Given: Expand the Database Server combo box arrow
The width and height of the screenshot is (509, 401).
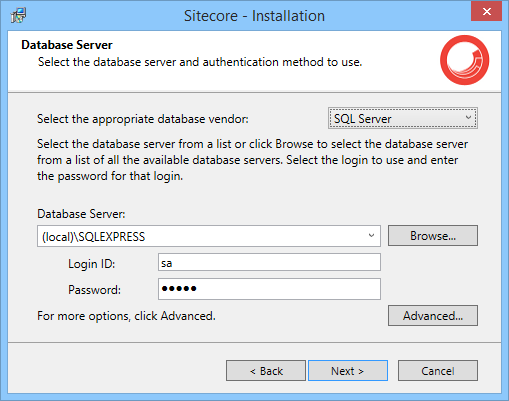Looking at the screenshot, I should 371,236.
